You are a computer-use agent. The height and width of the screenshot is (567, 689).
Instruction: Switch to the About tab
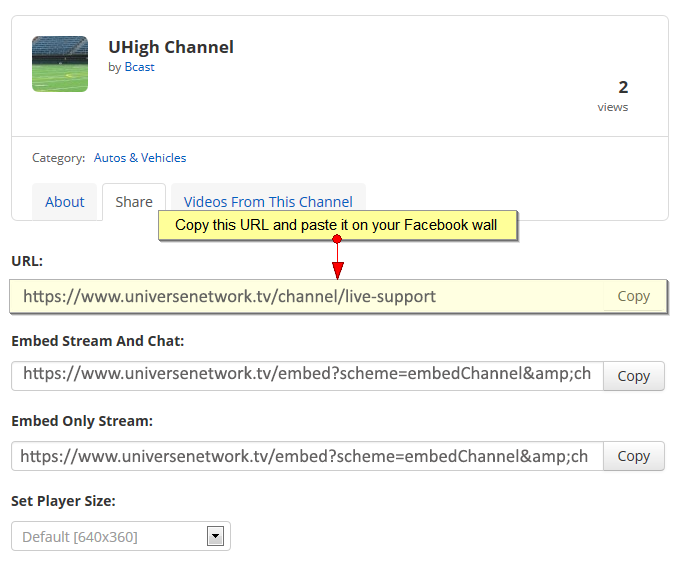click(64, 202)
